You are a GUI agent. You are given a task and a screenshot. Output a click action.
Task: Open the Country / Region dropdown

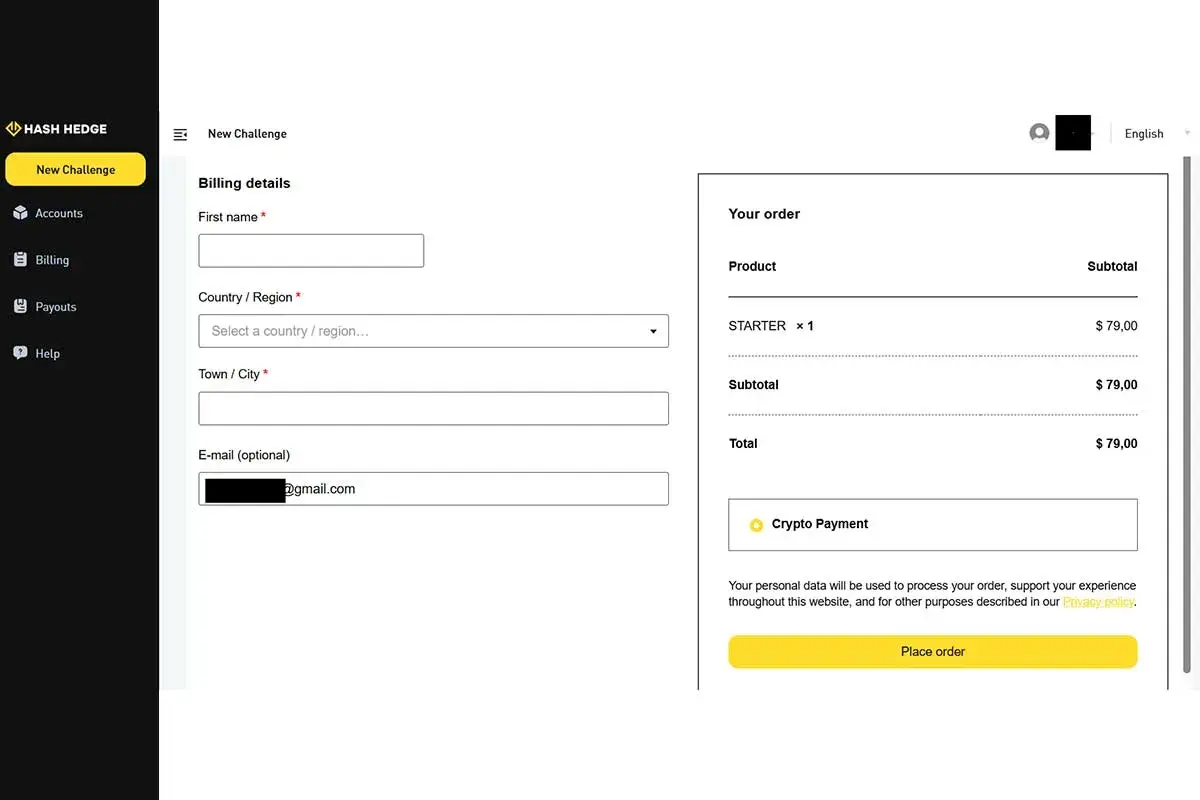tap(434, 331)
